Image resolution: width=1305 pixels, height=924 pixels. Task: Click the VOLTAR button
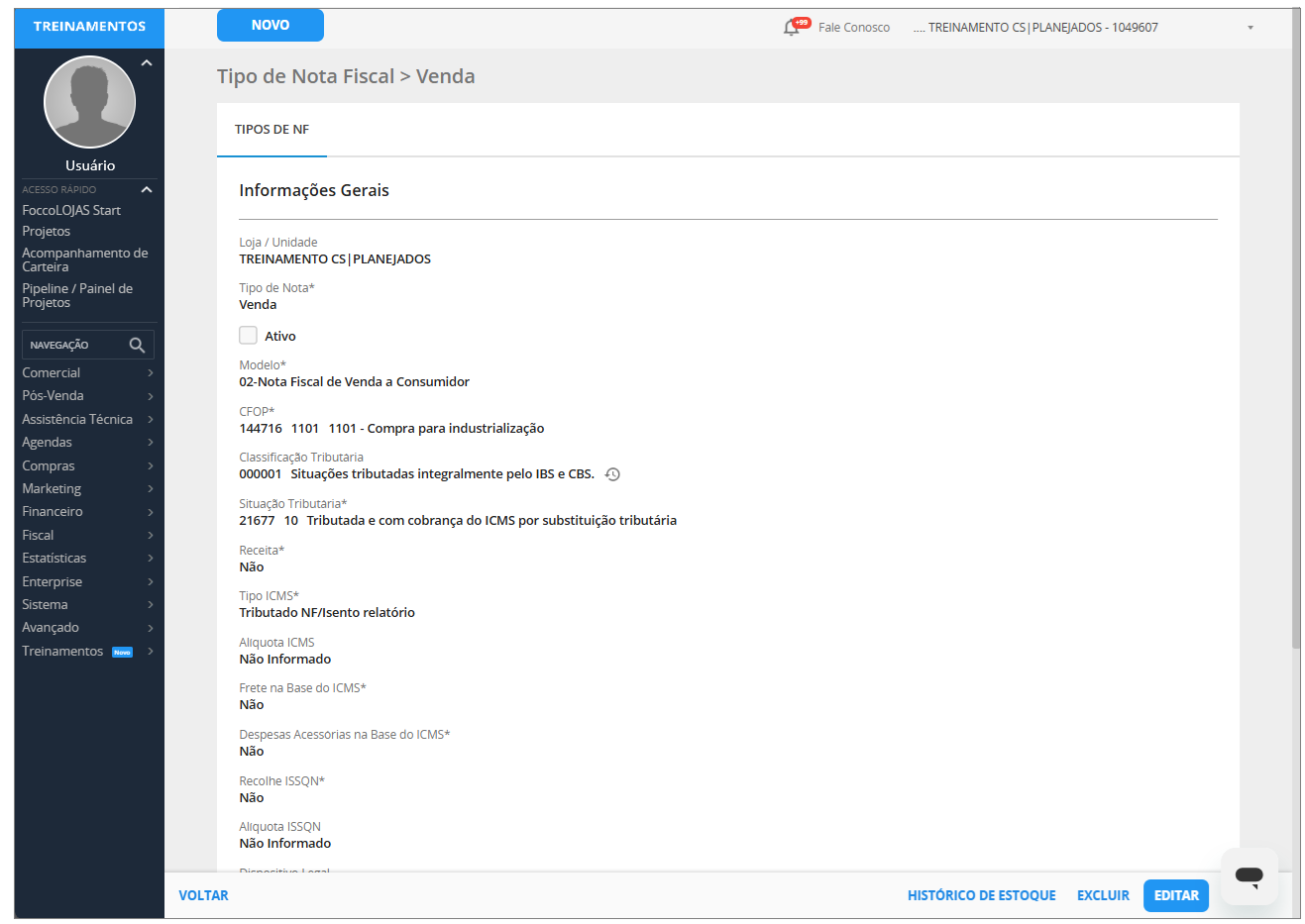click(x=203, y=895)
